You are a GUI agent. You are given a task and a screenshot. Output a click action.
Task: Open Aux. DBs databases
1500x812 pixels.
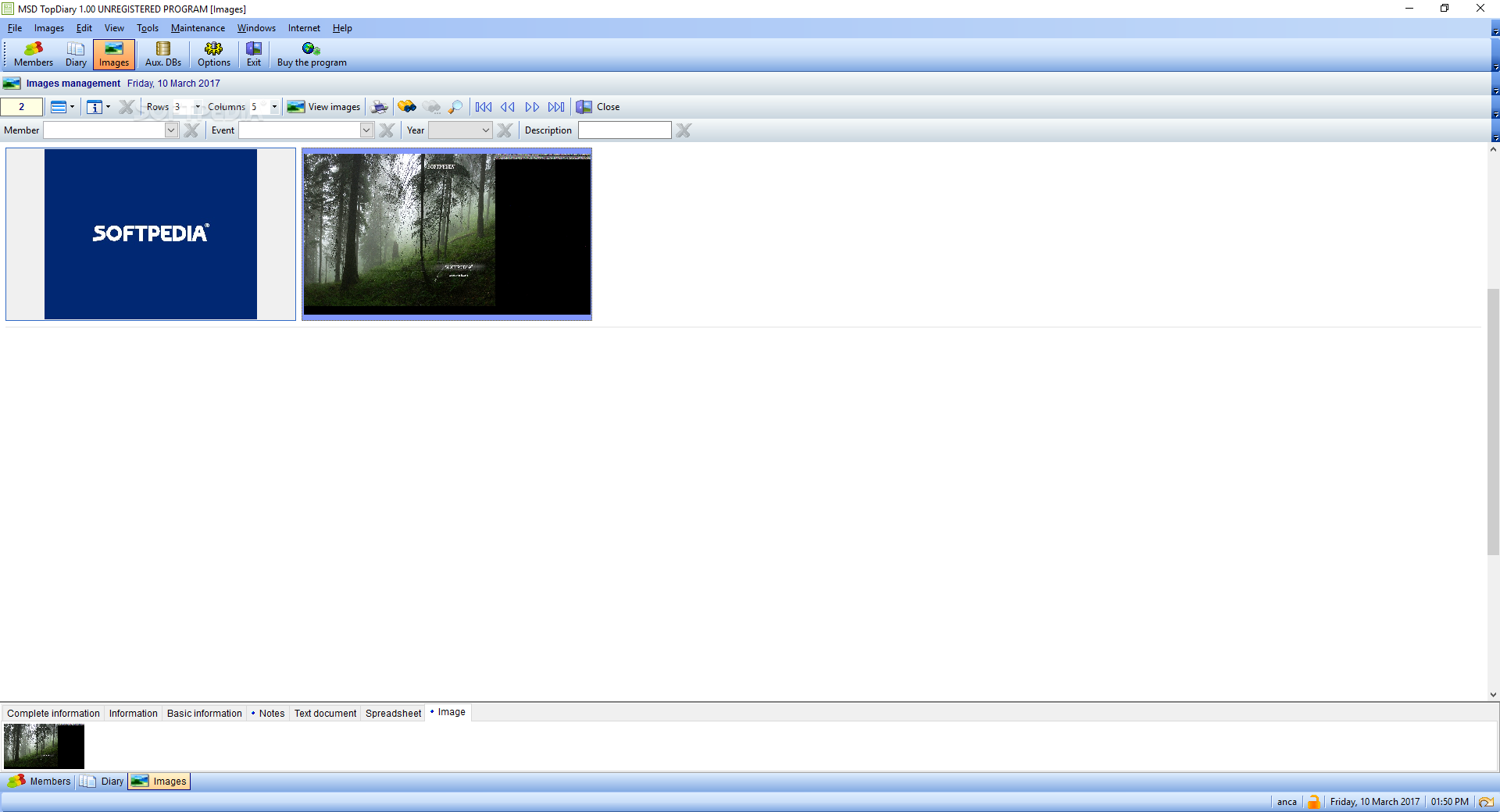point(163,55)
